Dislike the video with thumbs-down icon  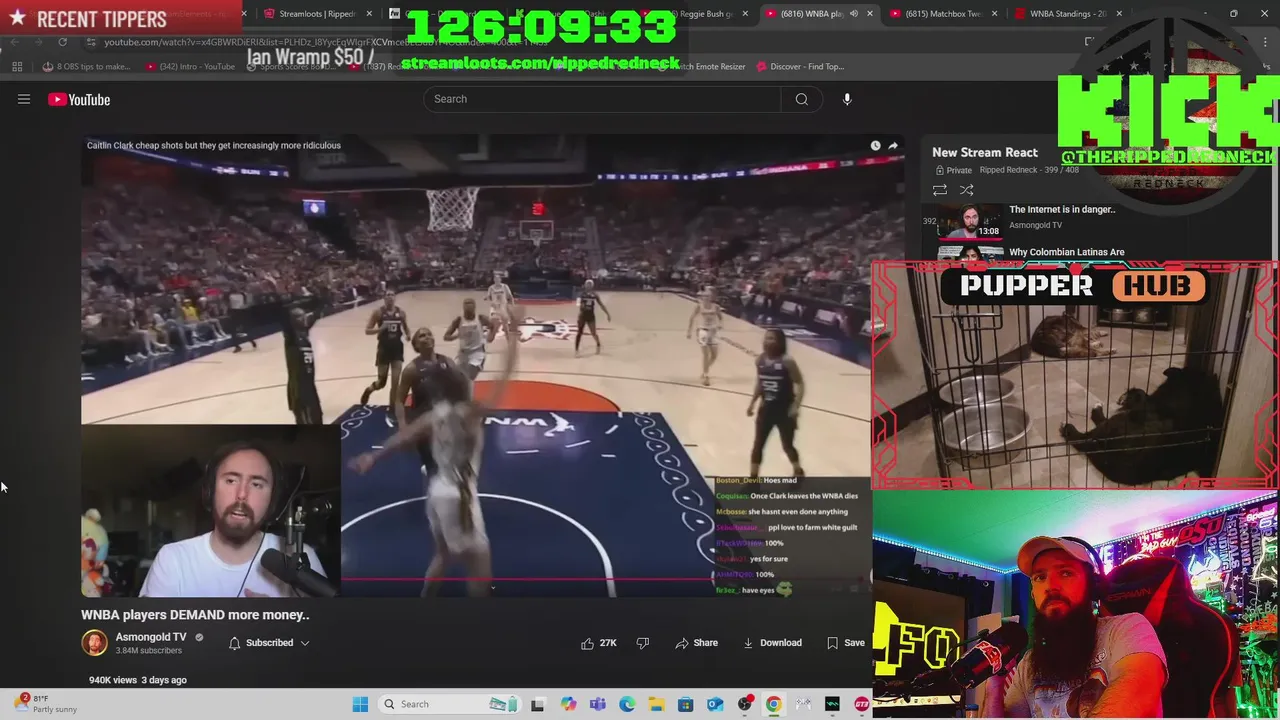point(643,643)
